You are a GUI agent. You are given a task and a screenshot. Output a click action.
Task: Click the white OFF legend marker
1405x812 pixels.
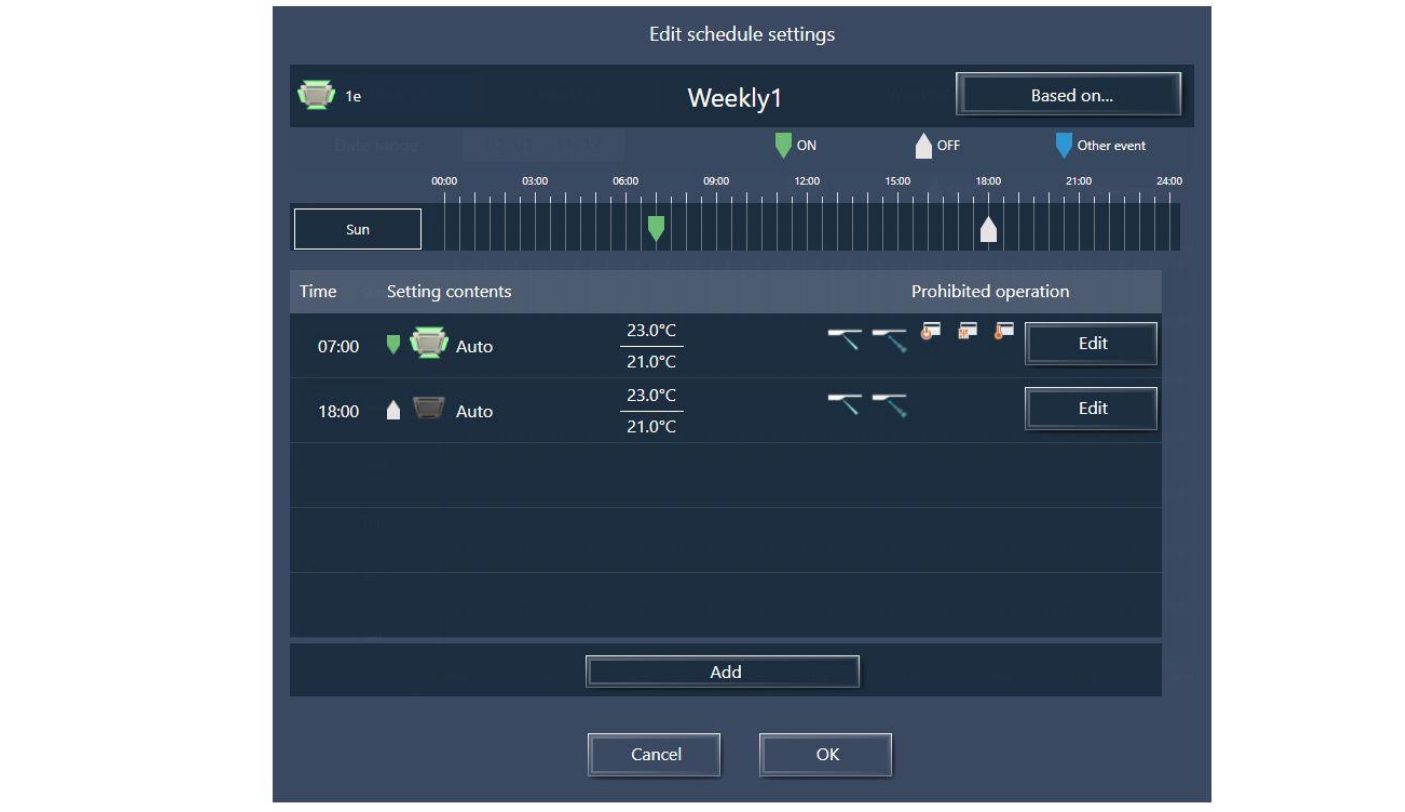[x=923, y=146]
